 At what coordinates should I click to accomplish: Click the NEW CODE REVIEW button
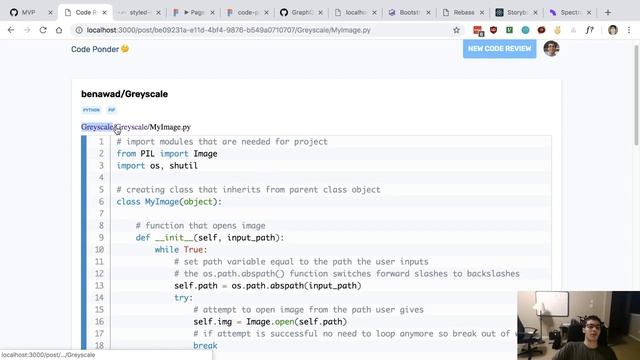tap(499, 49)
